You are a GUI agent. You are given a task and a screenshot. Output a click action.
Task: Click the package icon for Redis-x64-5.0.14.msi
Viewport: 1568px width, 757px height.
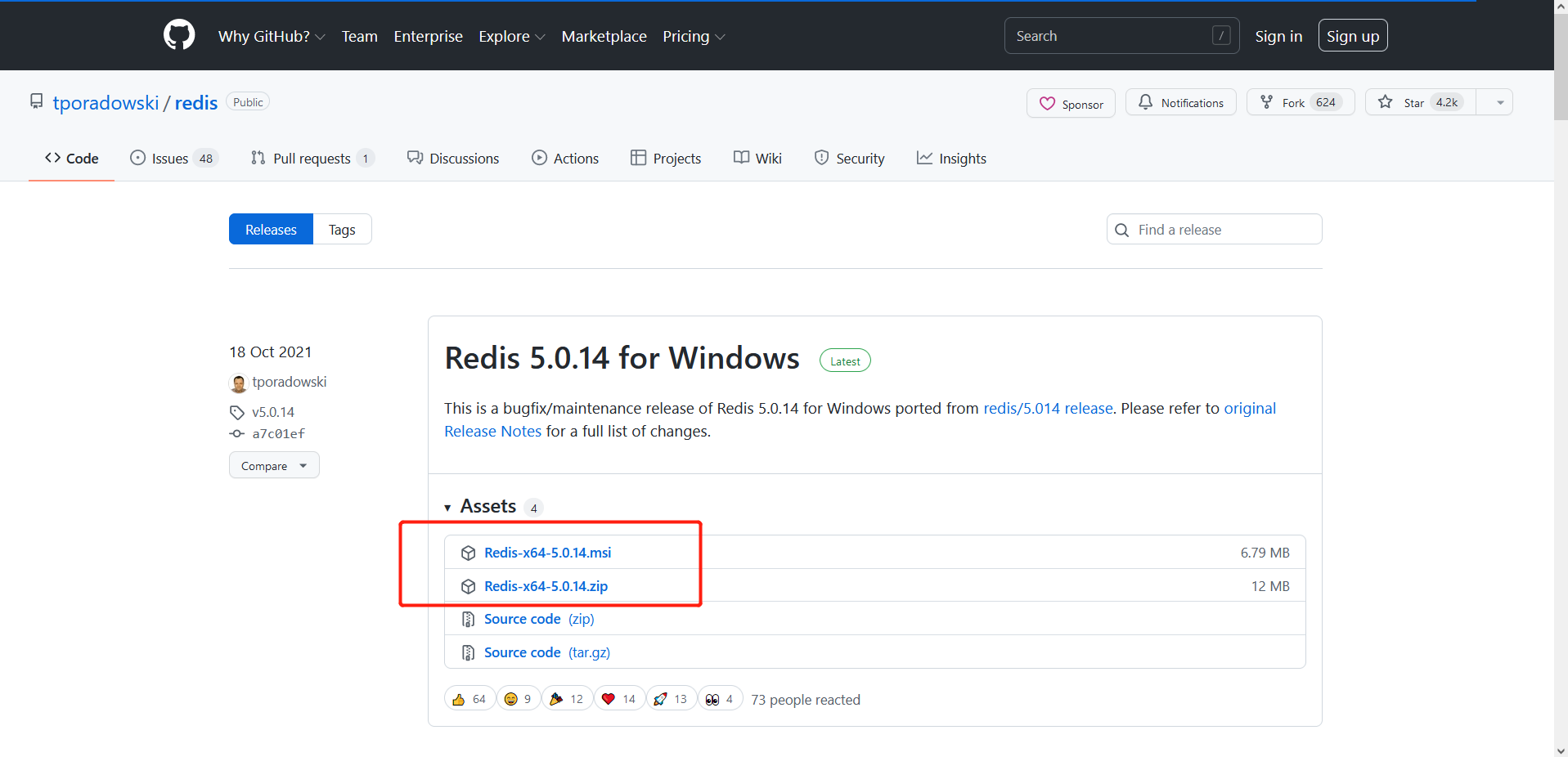click(468, 553)
